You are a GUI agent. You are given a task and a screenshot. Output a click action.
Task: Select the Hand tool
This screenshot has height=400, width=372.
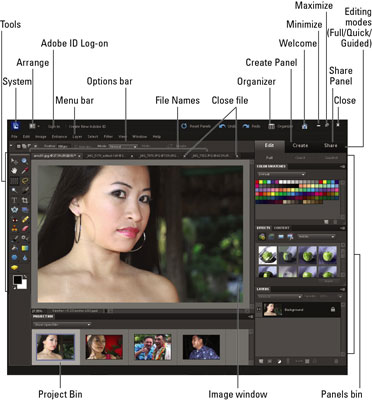14,171
